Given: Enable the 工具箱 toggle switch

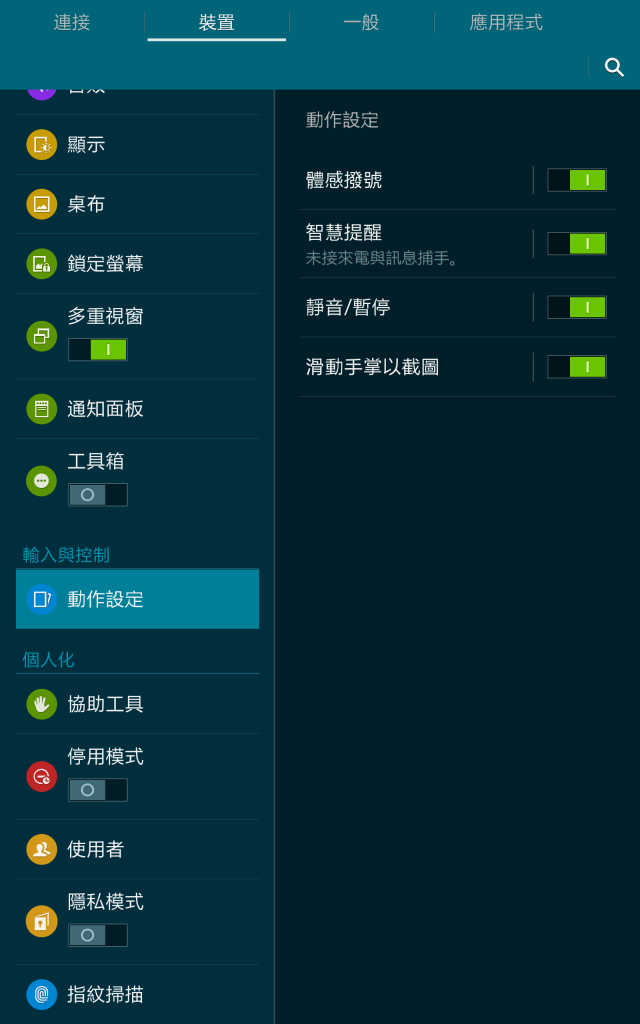Looking at the screenshot, I should 98,494.
